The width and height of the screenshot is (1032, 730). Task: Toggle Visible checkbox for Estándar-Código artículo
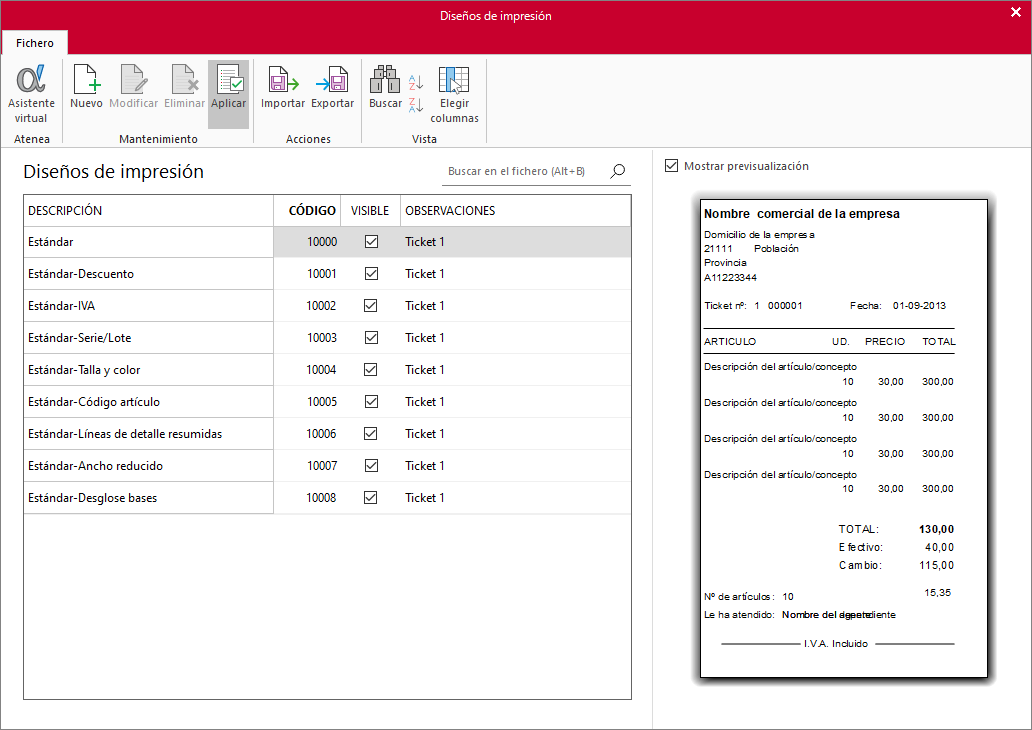(371, 402)
